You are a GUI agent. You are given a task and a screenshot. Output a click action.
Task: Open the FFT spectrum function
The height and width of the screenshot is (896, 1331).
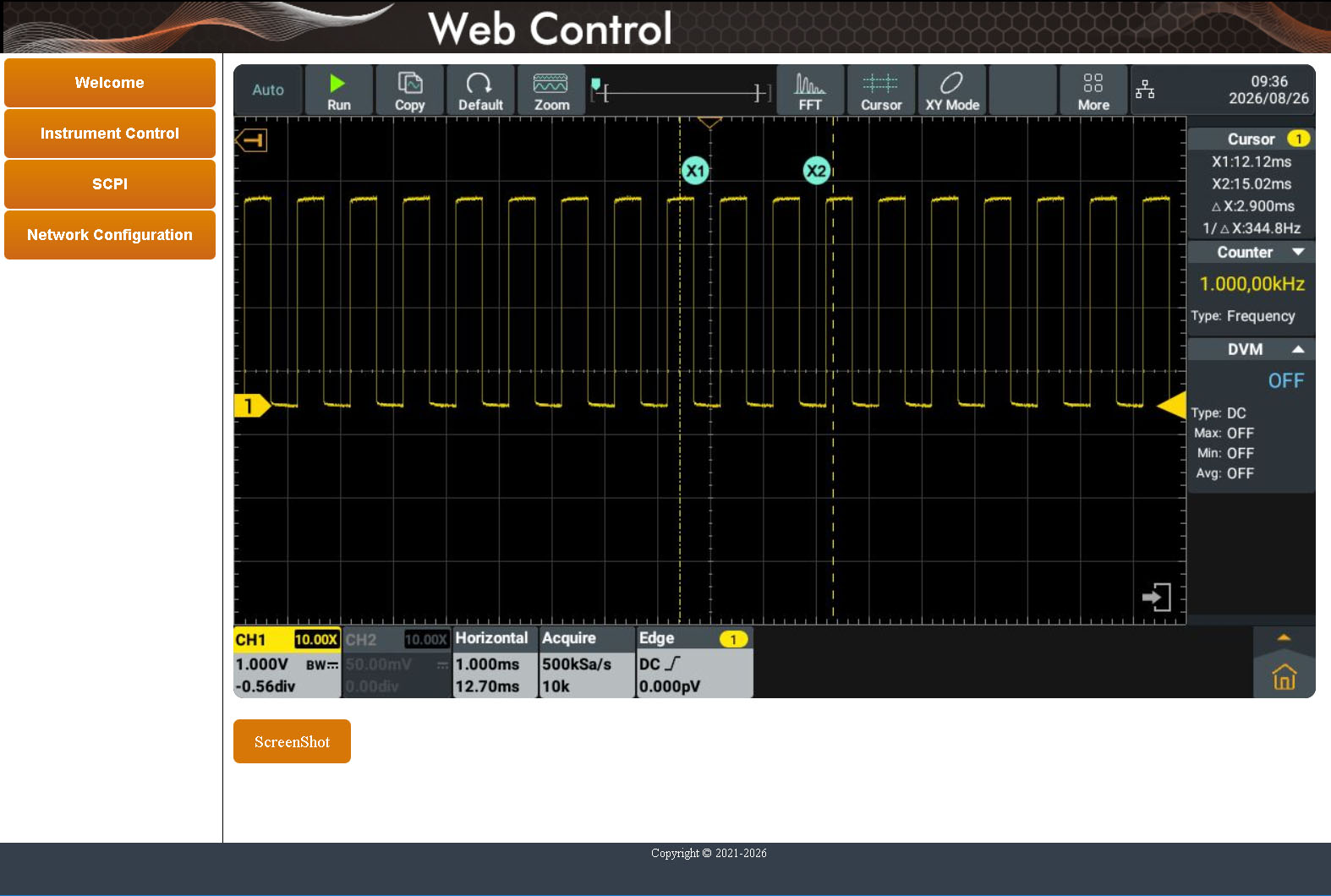[x=810, y=90]
